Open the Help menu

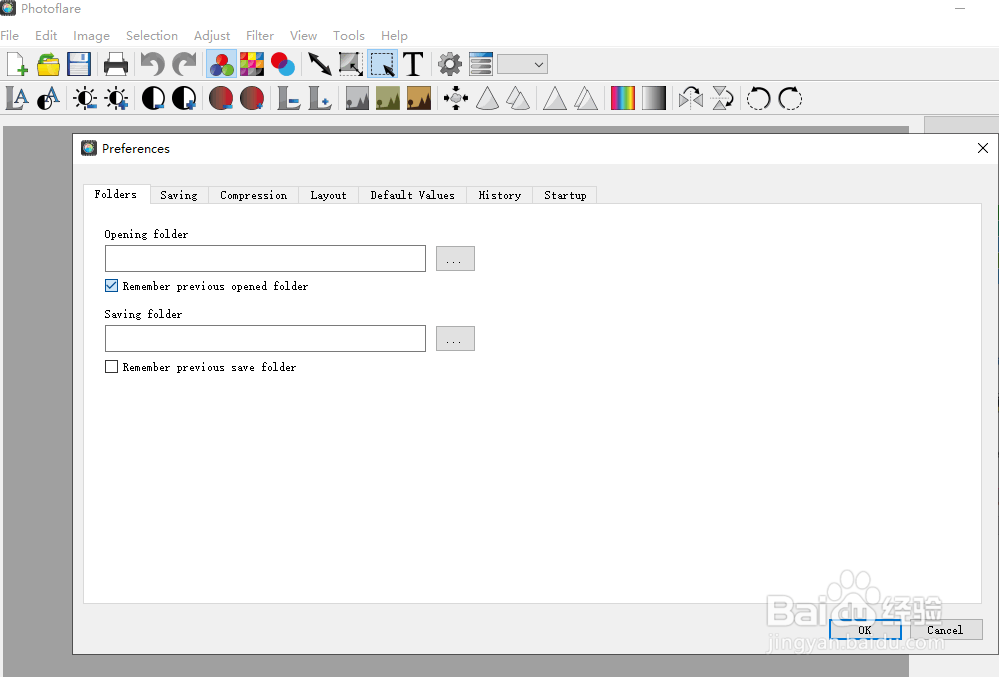(x=394, y=36)
